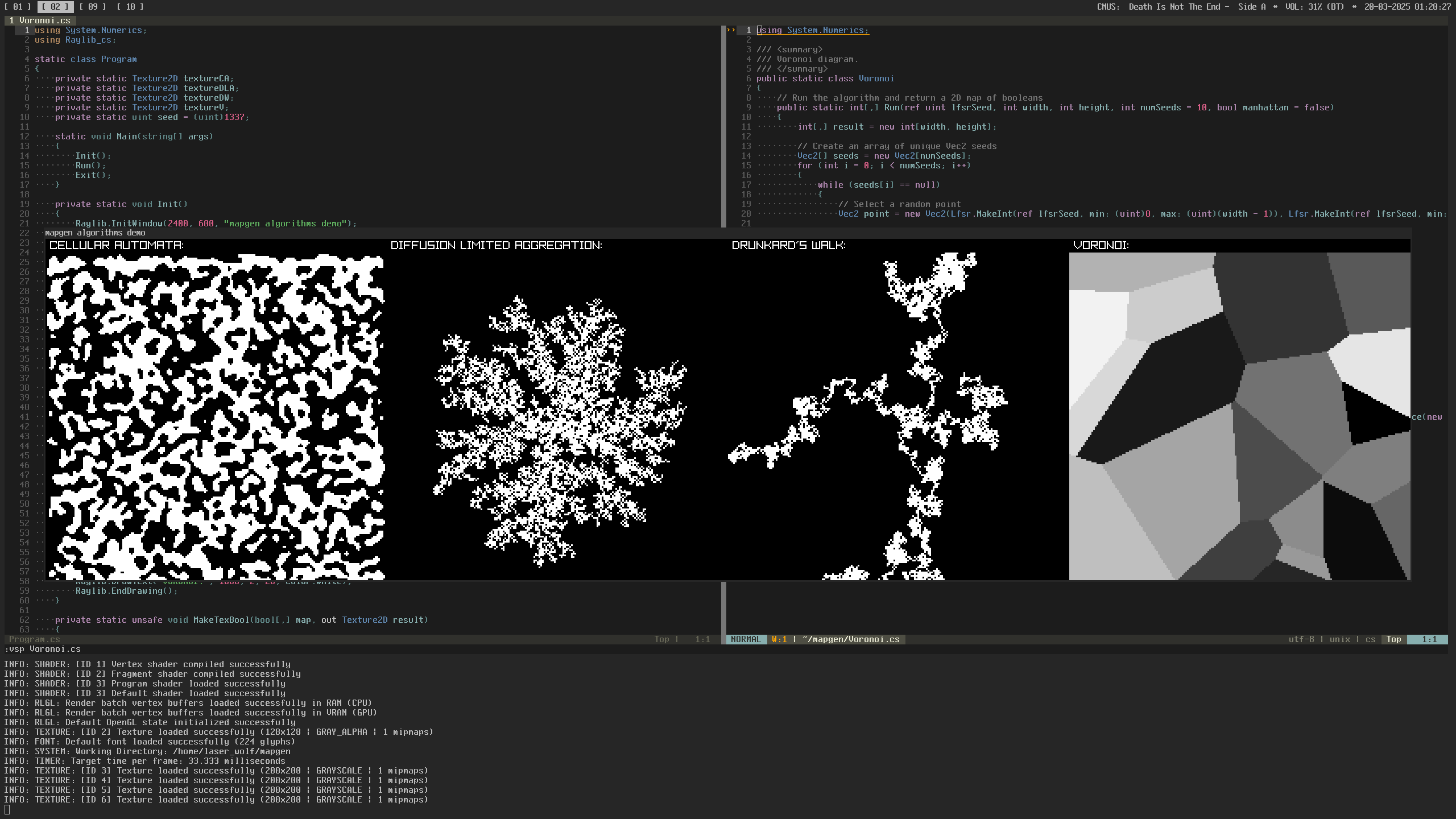
Task: Click the 'mapgen algorithms demo' window title
Action: coord(95,233)
